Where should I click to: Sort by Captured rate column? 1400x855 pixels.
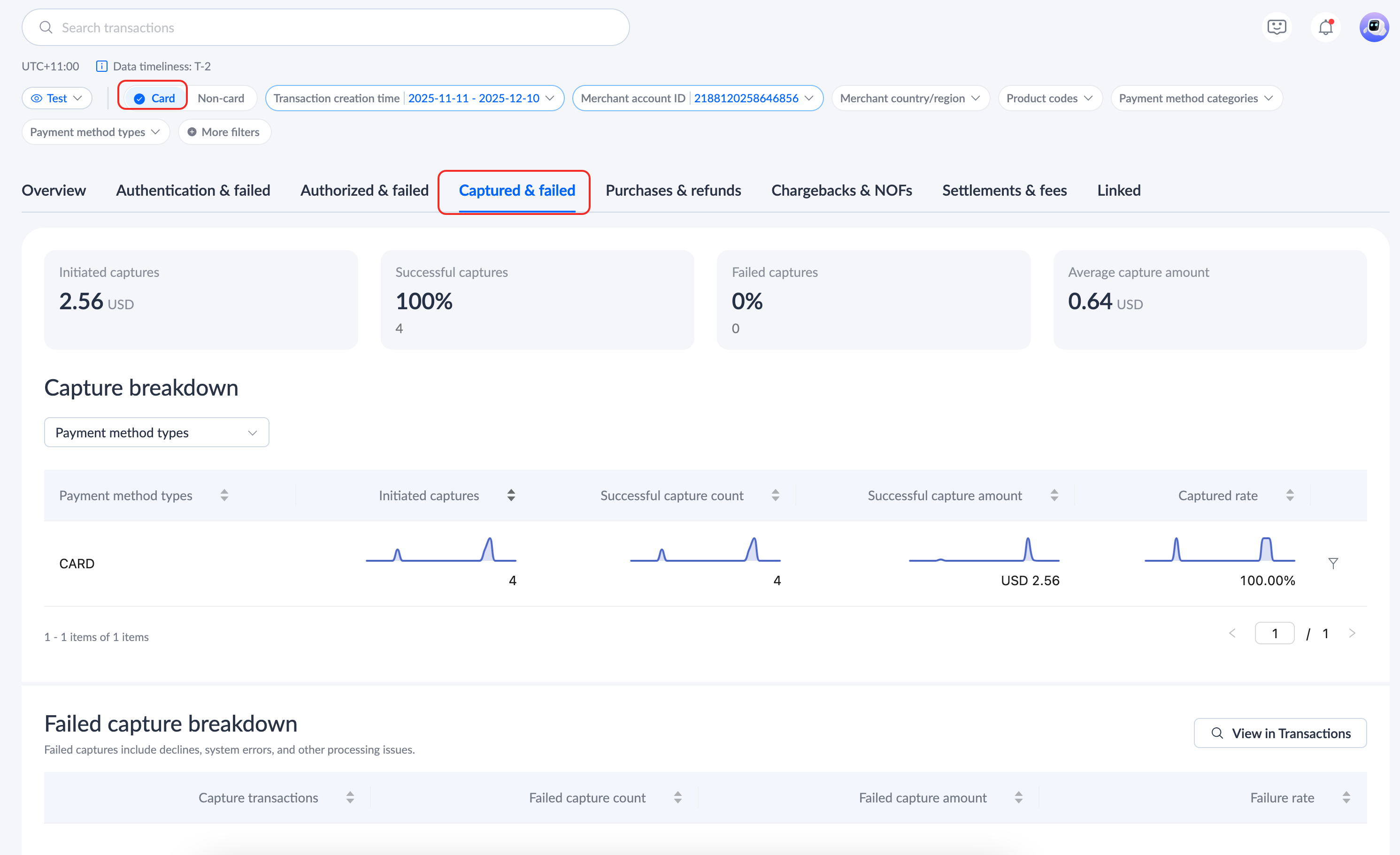point(1290,495)
